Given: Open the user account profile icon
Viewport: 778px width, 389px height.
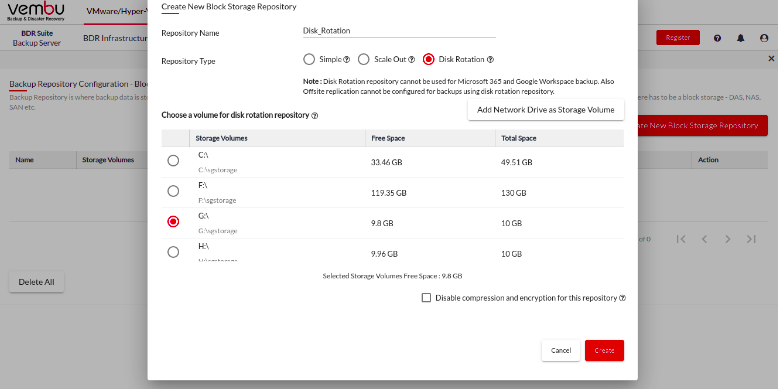Looking at the screenshot, I should click(764, 38).
